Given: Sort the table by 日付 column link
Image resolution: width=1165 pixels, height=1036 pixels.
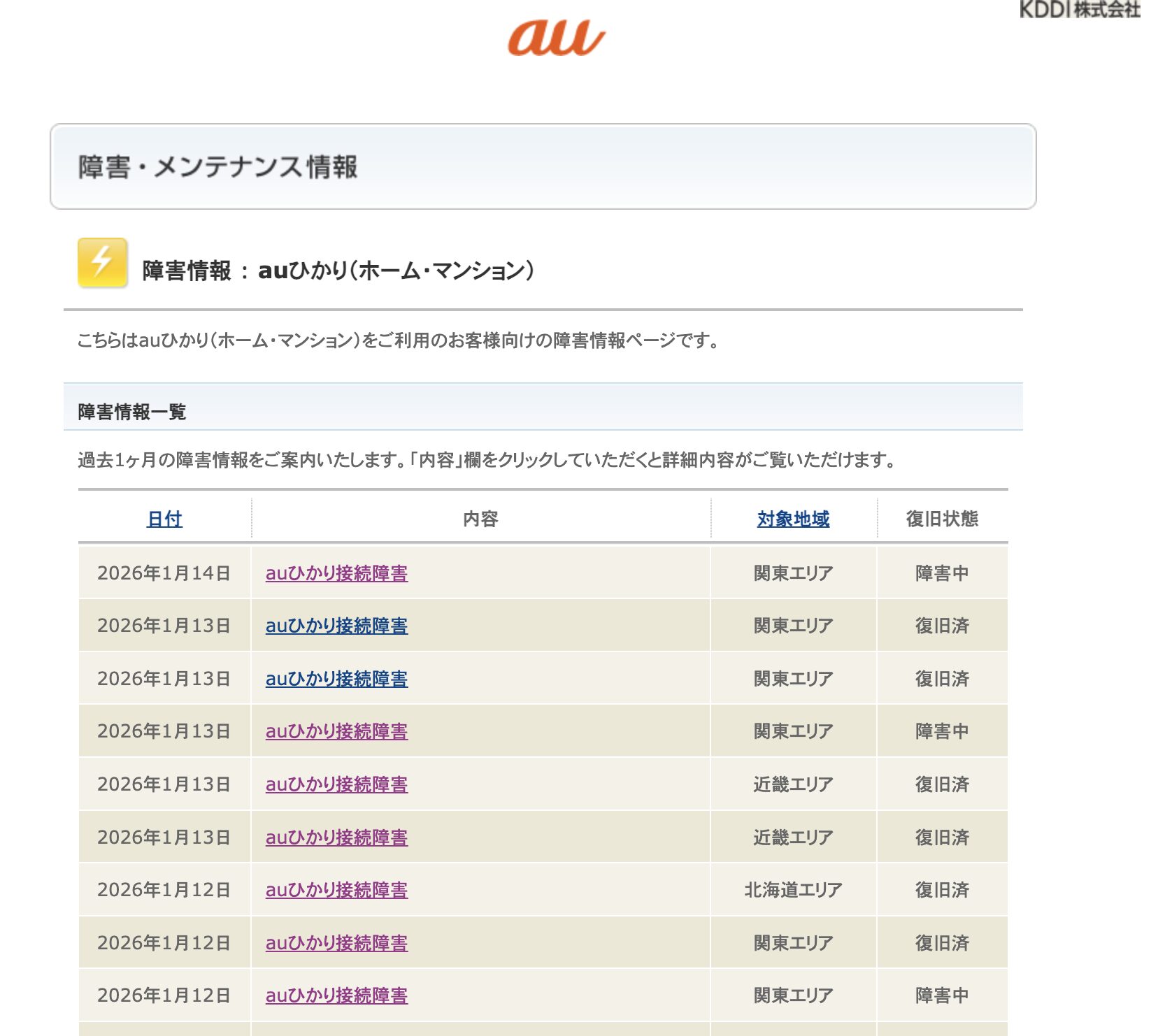Looking at the screenshot, I should 164,519.
